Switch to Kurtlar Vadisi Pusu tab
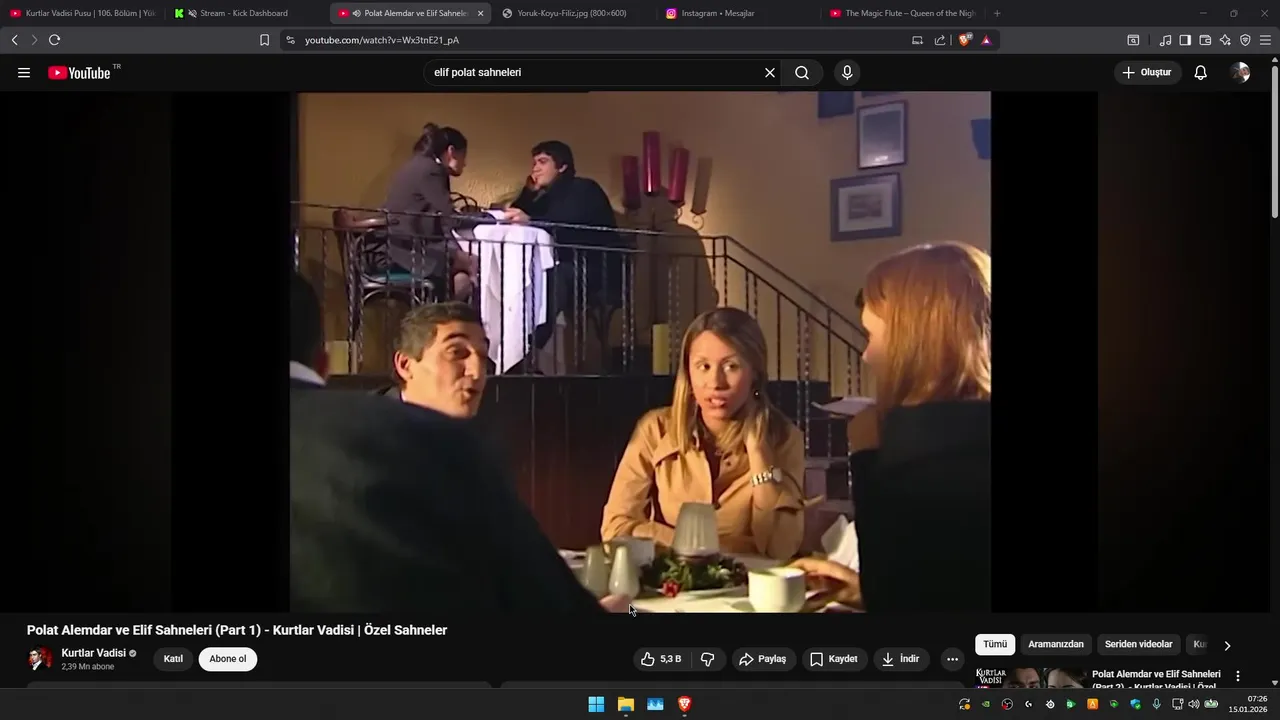Screen dimensions: 1280x720 (83, 13)
